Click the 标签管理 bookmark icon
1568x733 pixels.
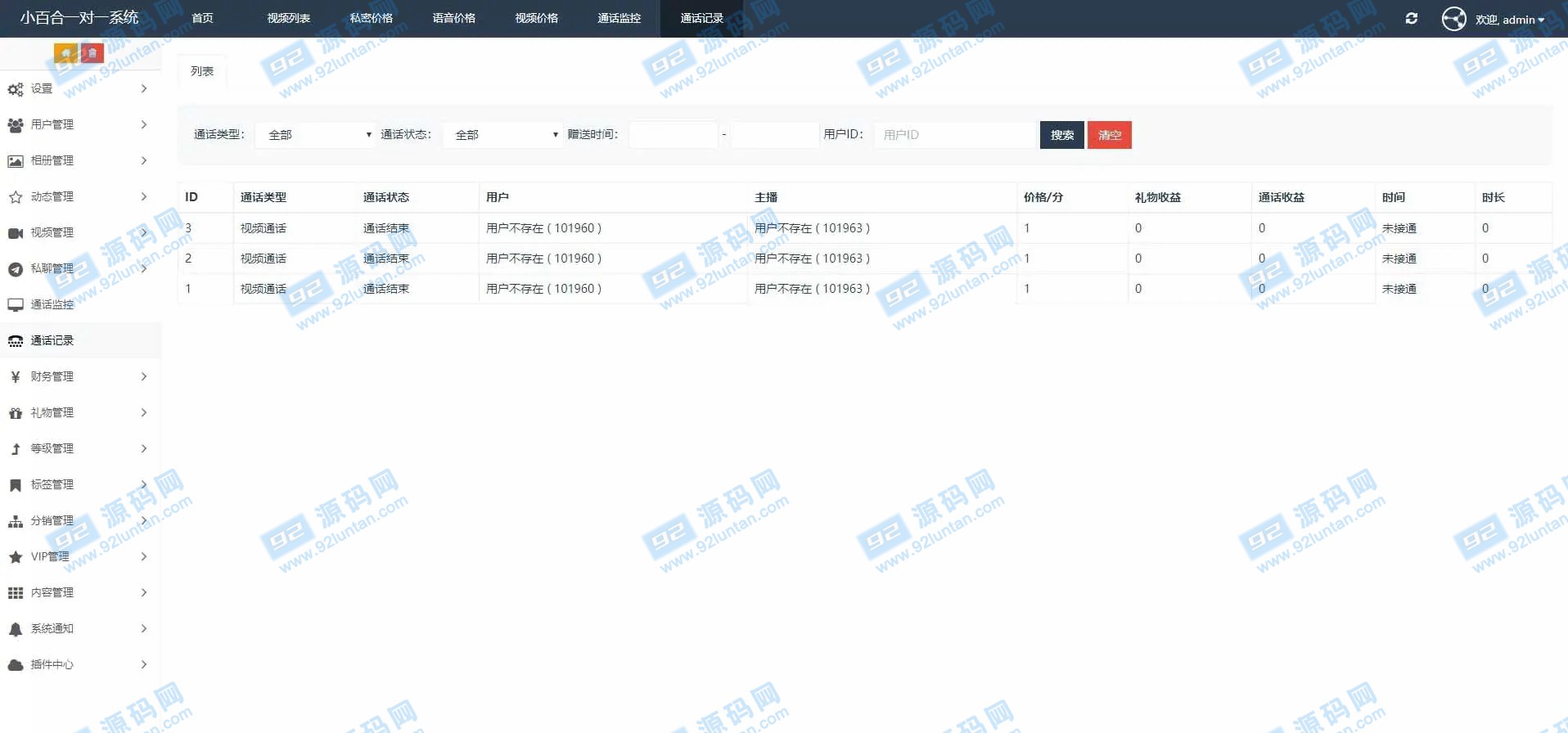coord(15,485)
